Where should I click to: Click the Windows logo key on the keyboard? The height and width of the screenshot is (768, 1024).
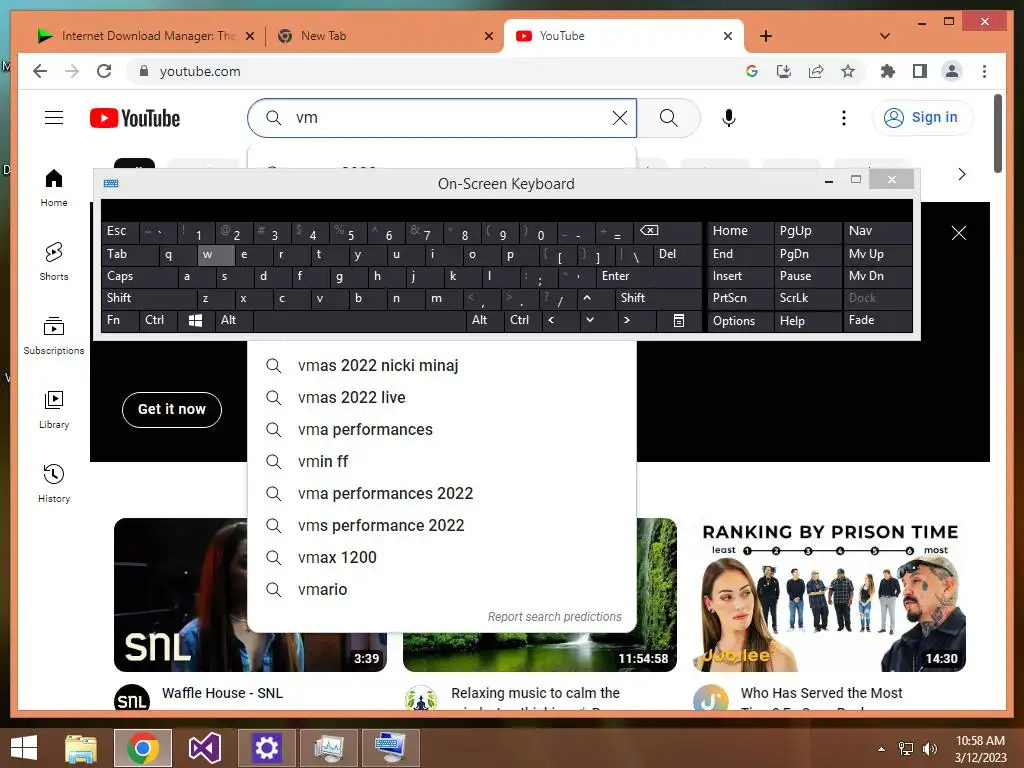pos(195,320)
